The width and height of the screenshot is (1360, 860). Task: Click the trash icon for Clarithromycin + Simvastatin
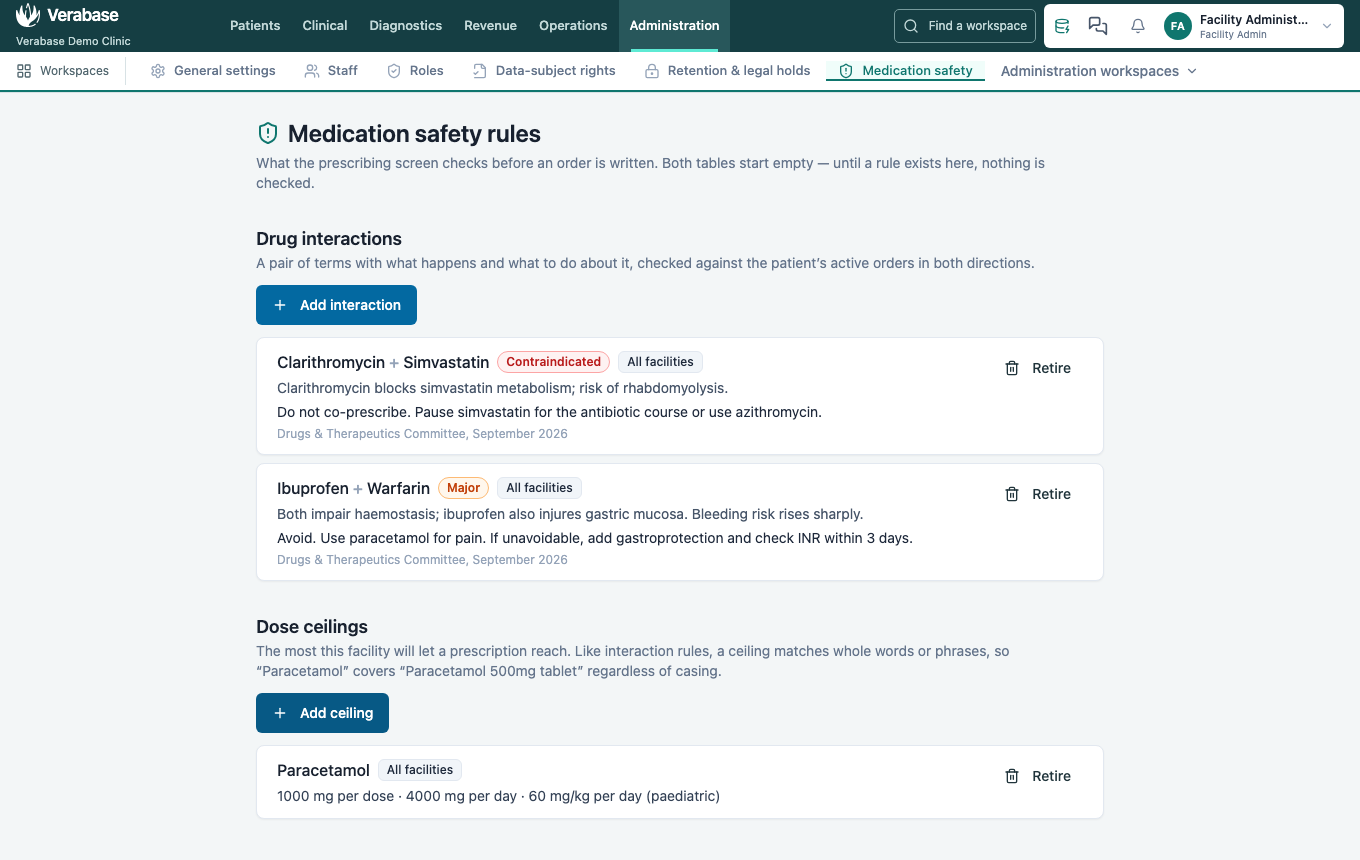click(x=1012, y=368)
